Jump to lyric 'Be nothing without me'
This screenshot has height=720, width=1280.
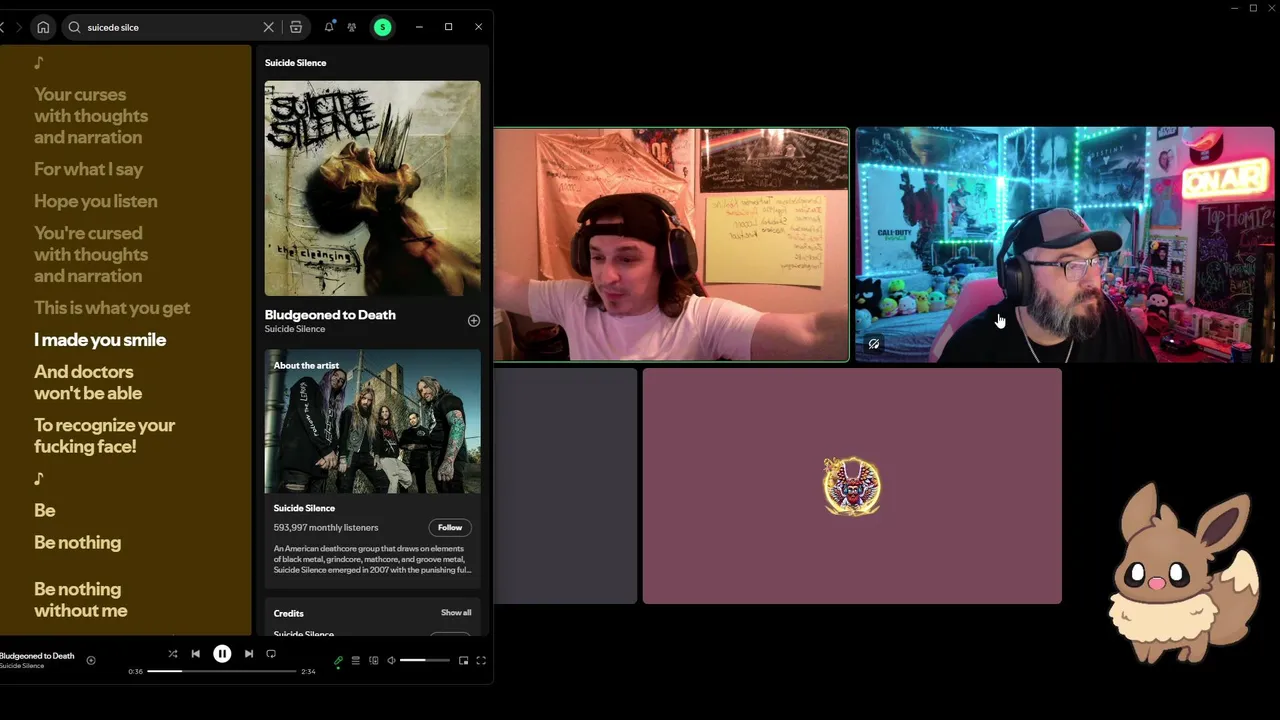click(81, 600)
